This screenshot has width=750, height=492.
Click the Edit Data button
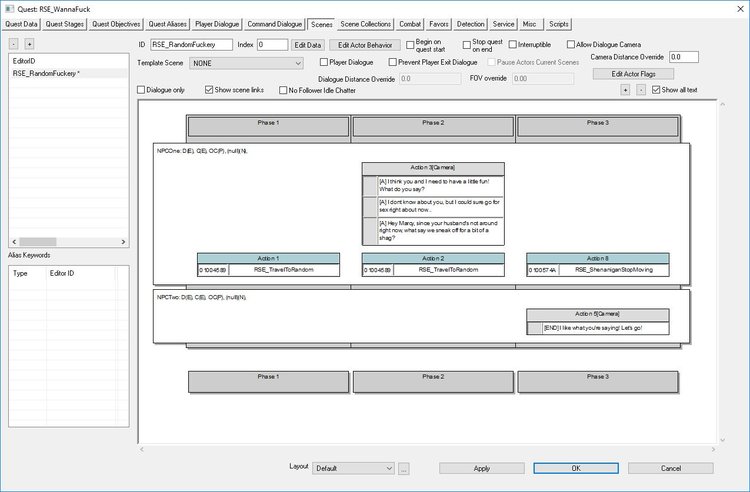tap(308, 45)
